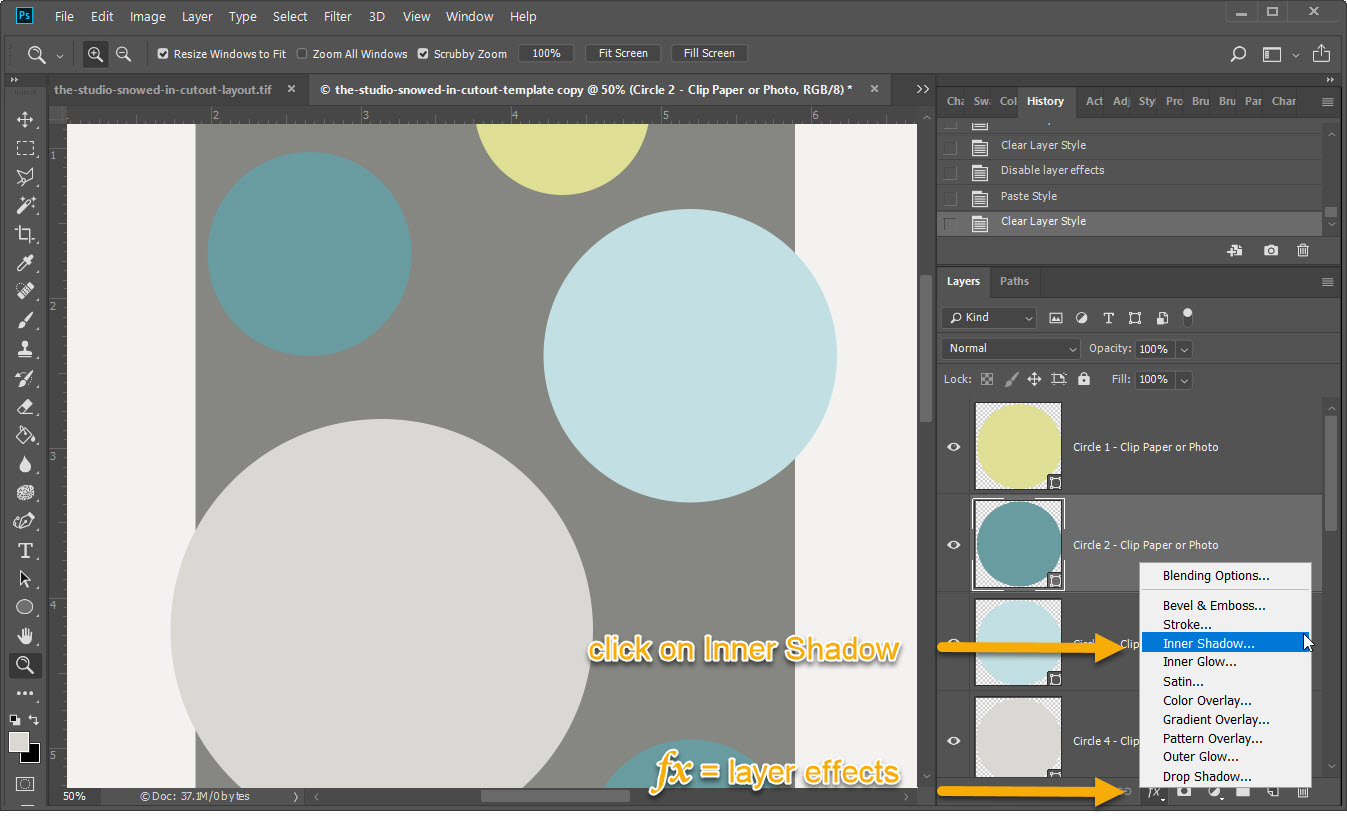Hide the Circle 1 layer

pyautogui.click(x=954, y=447)
